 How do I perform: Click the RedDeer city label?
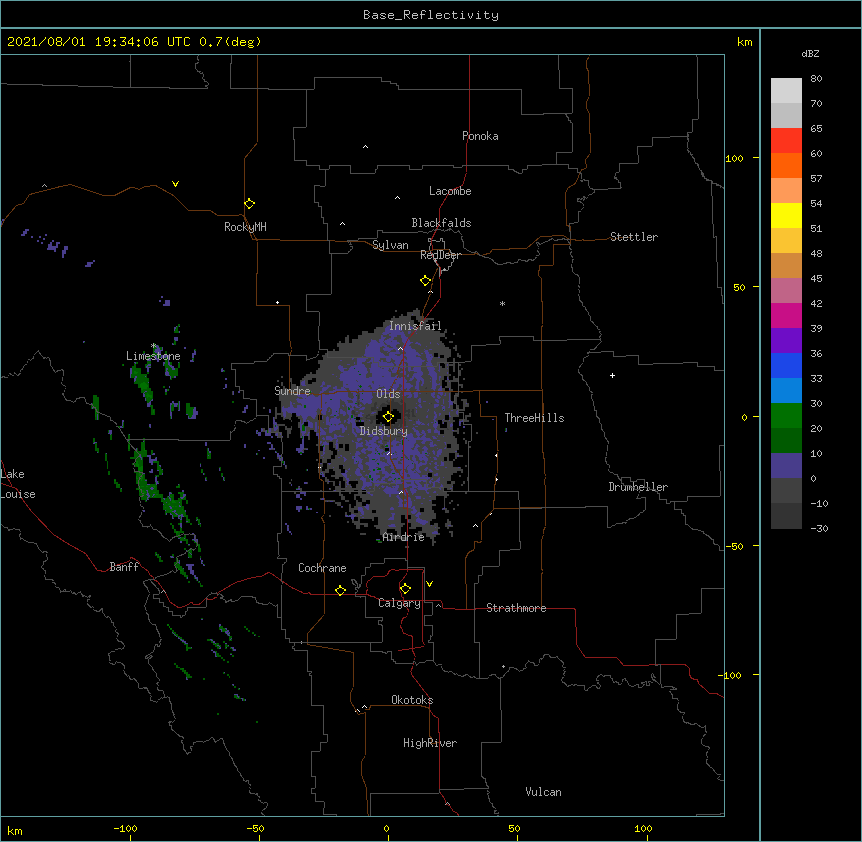(440, 255)
